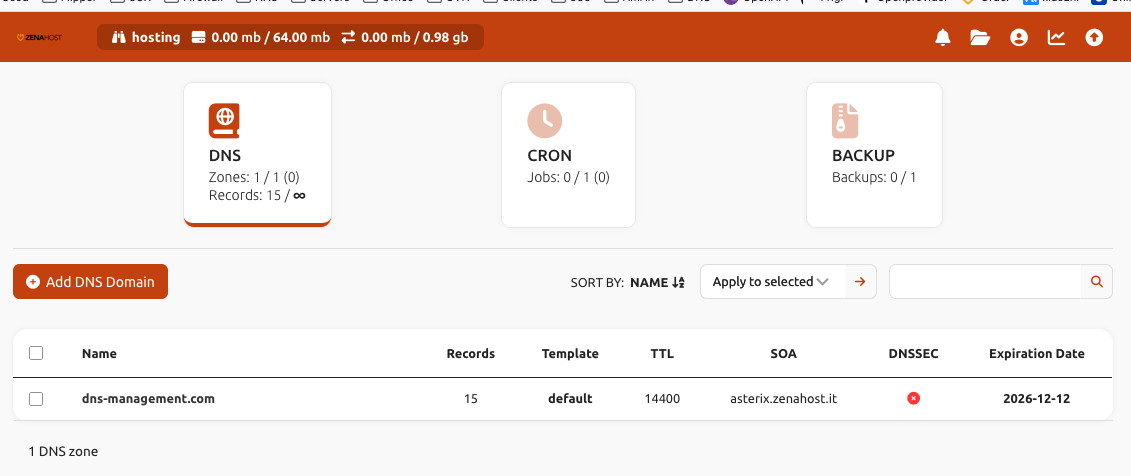The width and height of the screenshot is (1131, 476).
Task: Check the select-all checkbox in table header
Action: pyautogui.click(x=36, y=353)
